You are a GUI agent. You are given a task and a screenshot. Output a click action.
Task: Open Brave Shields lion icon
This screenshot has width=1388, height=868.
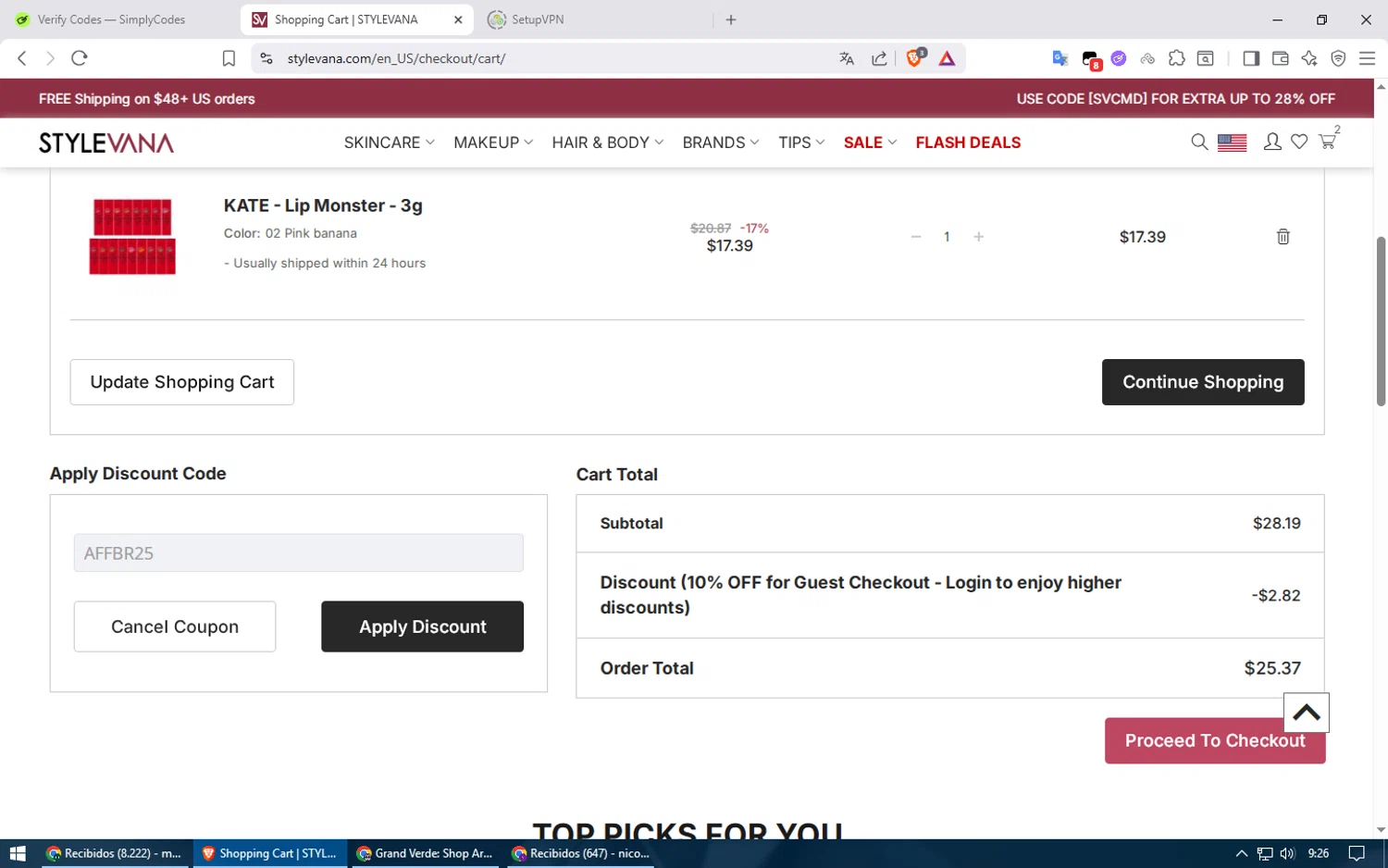point(915,57)
